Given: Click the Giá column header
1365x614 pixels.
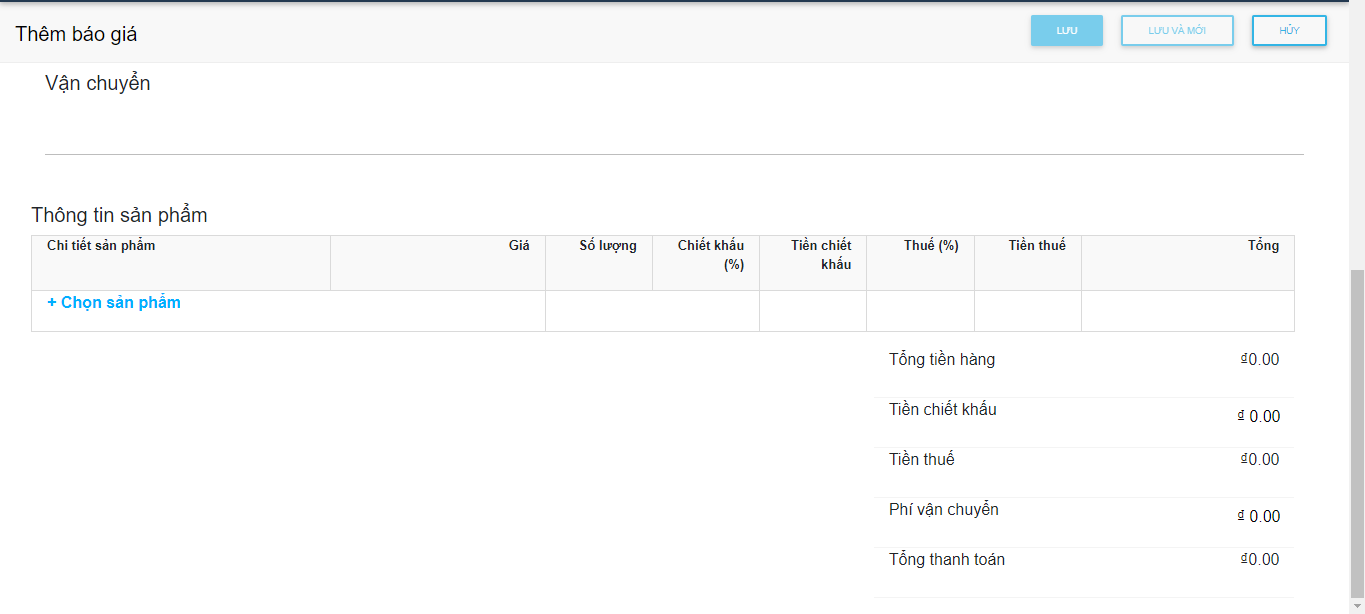Looking at the screenshot, I should click(518, 246).
